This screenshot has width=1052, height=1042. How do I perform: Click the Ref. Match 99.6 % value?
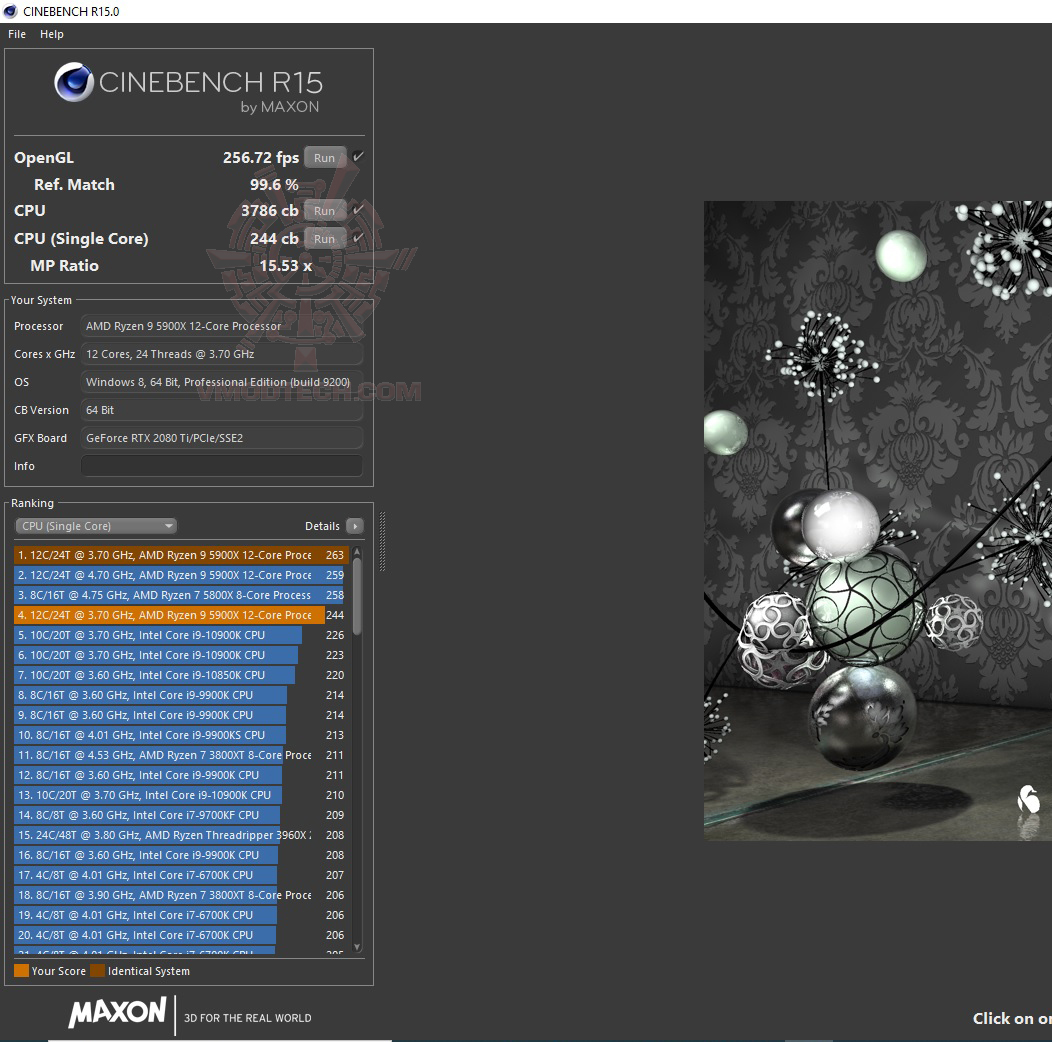click(274, 185)
